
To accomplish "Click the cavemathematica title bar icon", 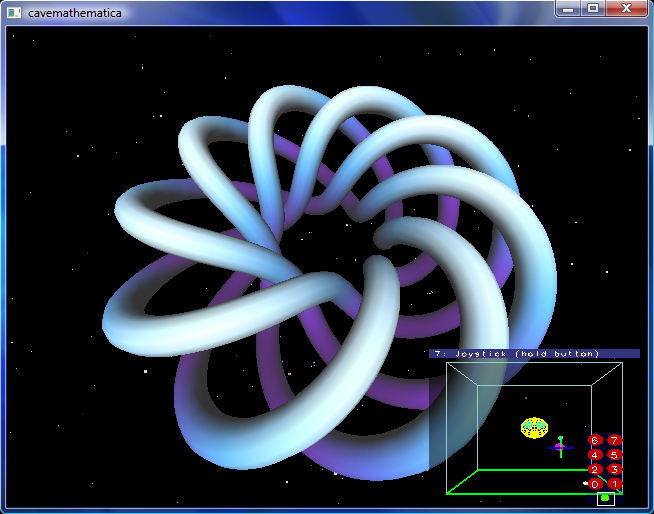I will click(x=14, y=12).
